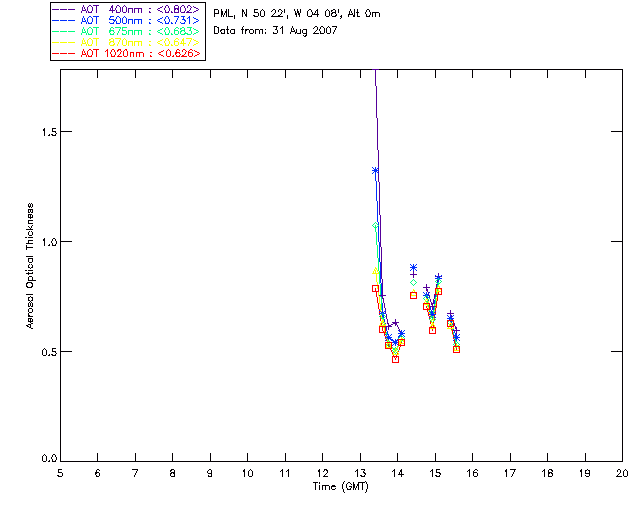Click the 16 x-axis tick label
The height and width of the screenshot is (512, 640).
tap(472, 473)
